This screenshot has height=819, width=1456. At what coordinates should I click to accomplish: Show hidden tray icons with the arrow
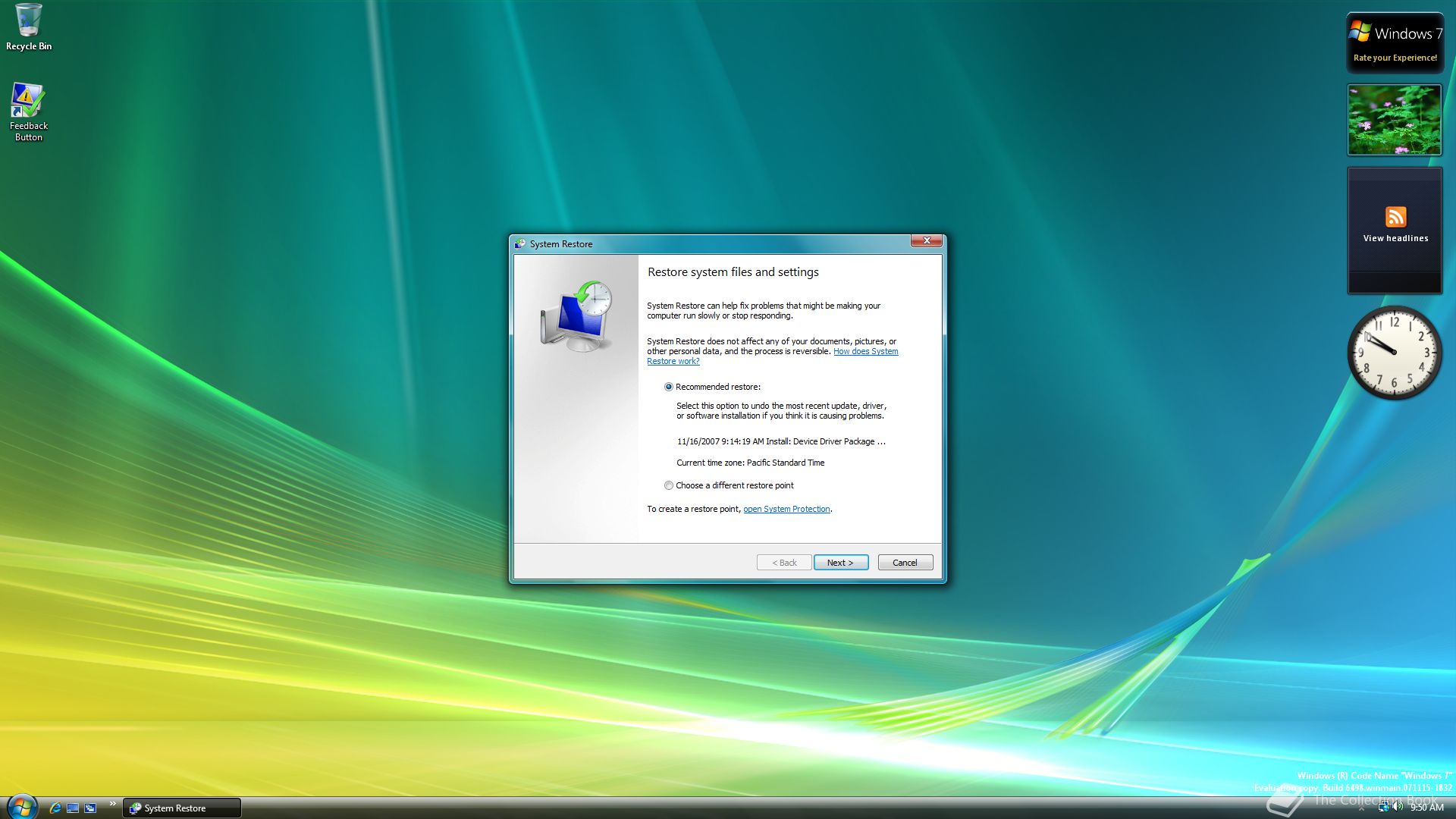click(x=1361, y=808)
